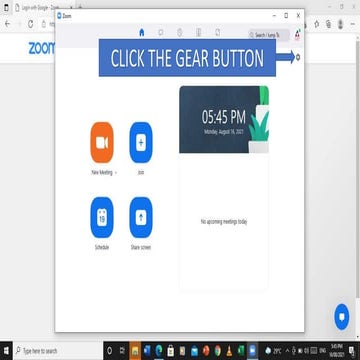360x360 pixels.
Task: Click the "New Meeting" label
Action: tap(102, 173)
